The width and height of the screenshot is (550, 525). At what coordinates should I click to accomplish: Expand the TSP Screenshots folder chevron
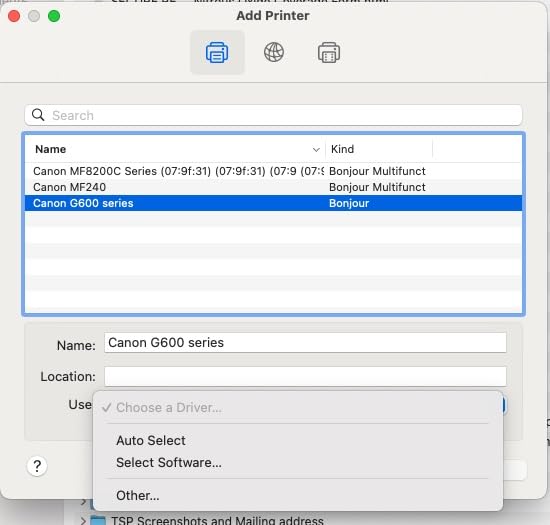[x=83, y=521]
